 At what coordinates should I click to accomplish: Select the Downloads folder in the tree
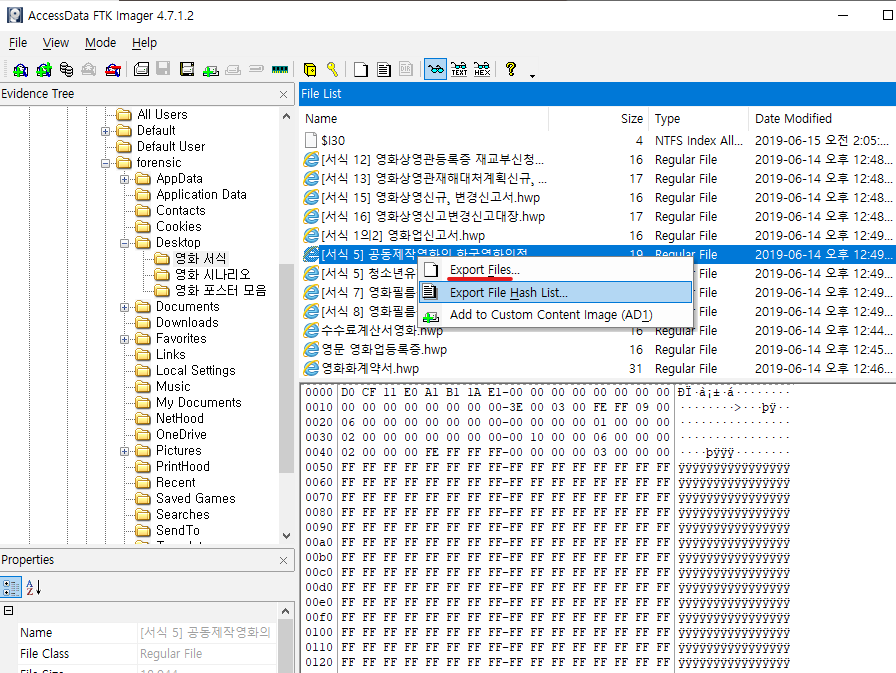coord(187,322)
